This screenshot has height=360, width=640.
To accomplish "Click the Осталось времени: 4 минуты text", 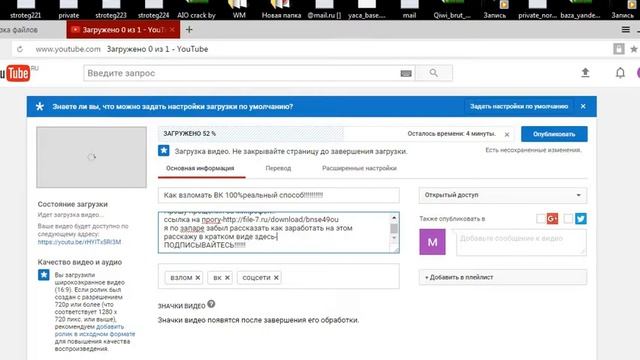I will point(451,134).
